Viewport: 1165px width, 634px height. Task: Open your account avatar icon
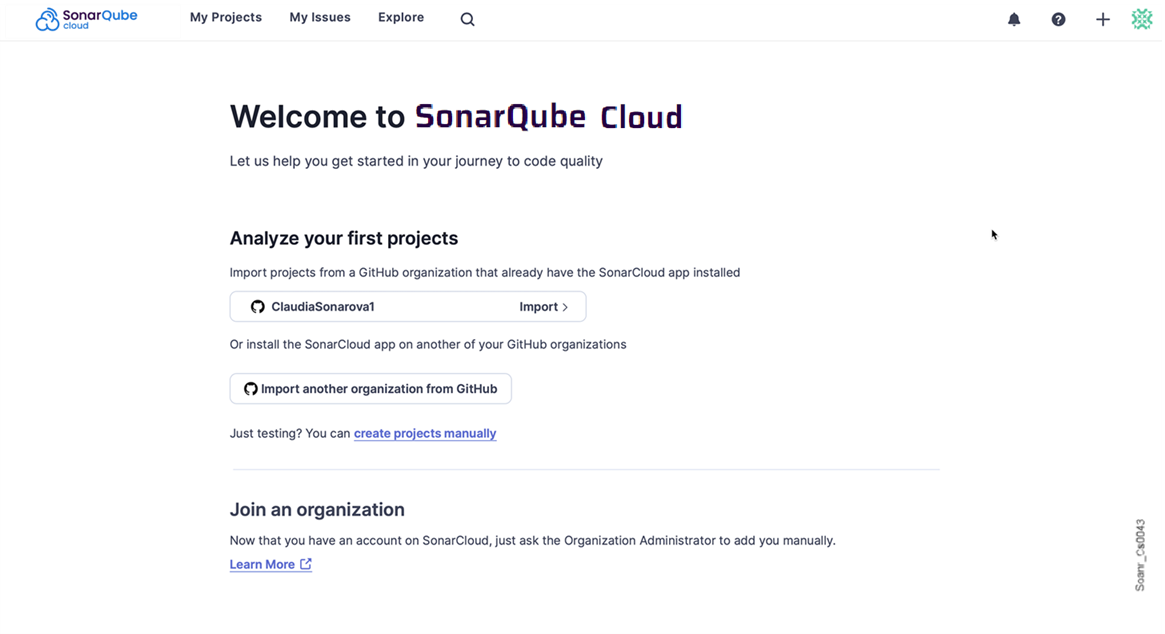[x=1142, y=18]
